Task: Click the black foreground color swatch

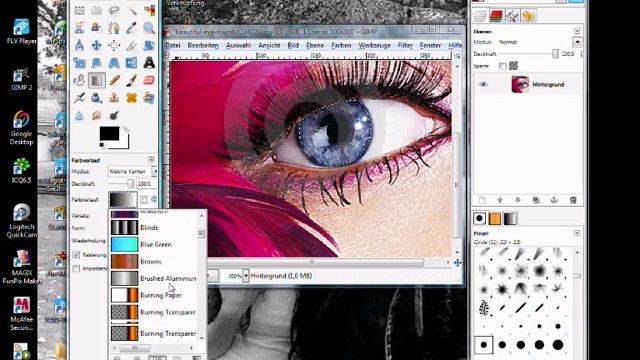Action: point(109,133)
